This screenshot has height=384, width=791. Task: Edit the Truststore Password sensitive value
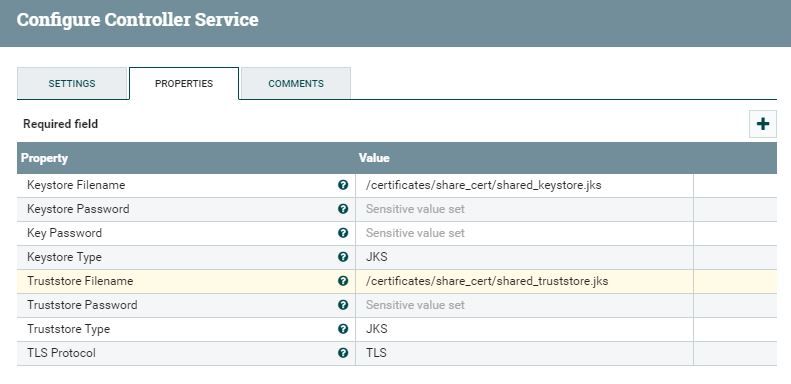[x=524, y=305]
